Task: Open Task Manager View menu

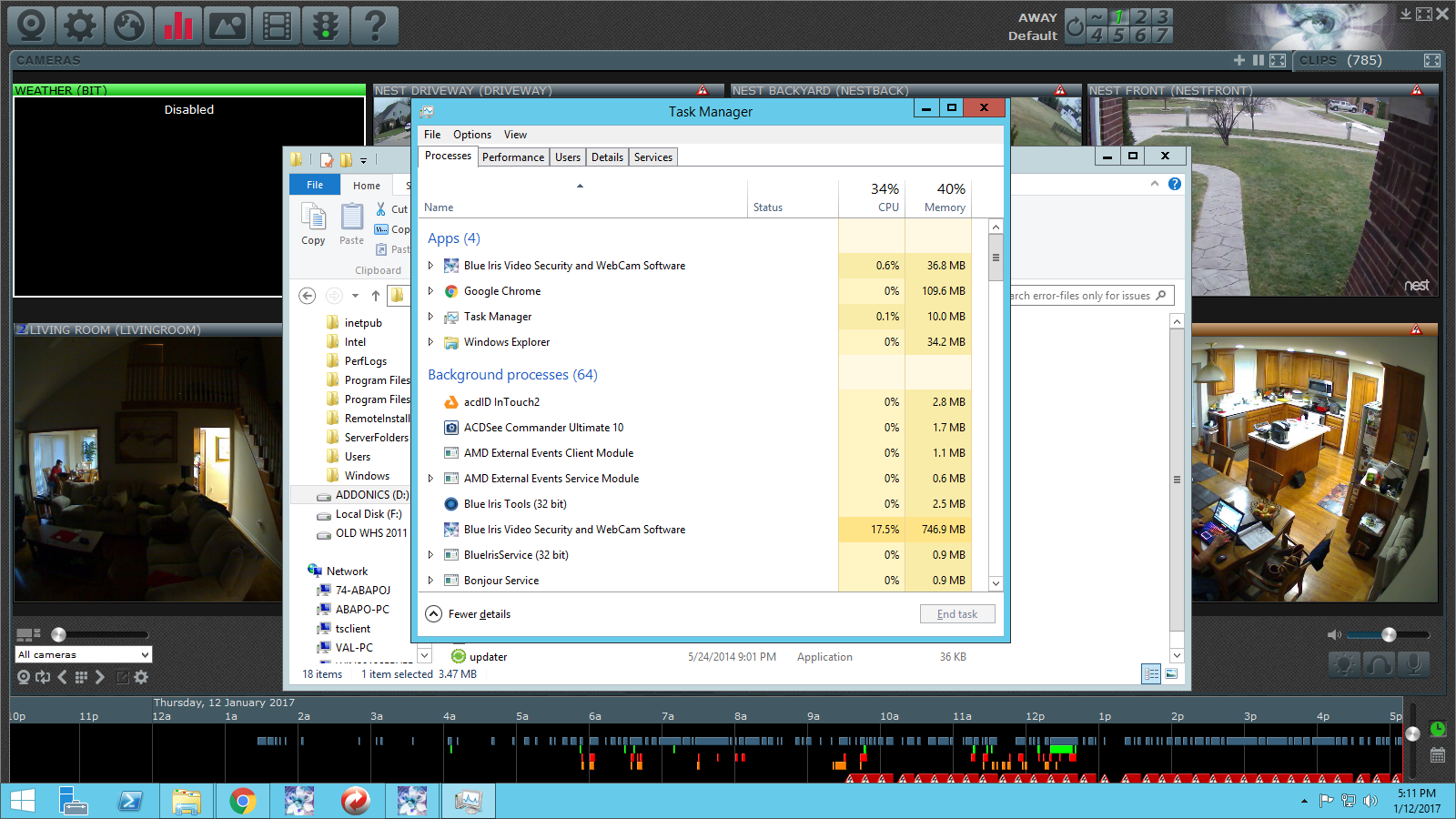Action: point(515,135)
